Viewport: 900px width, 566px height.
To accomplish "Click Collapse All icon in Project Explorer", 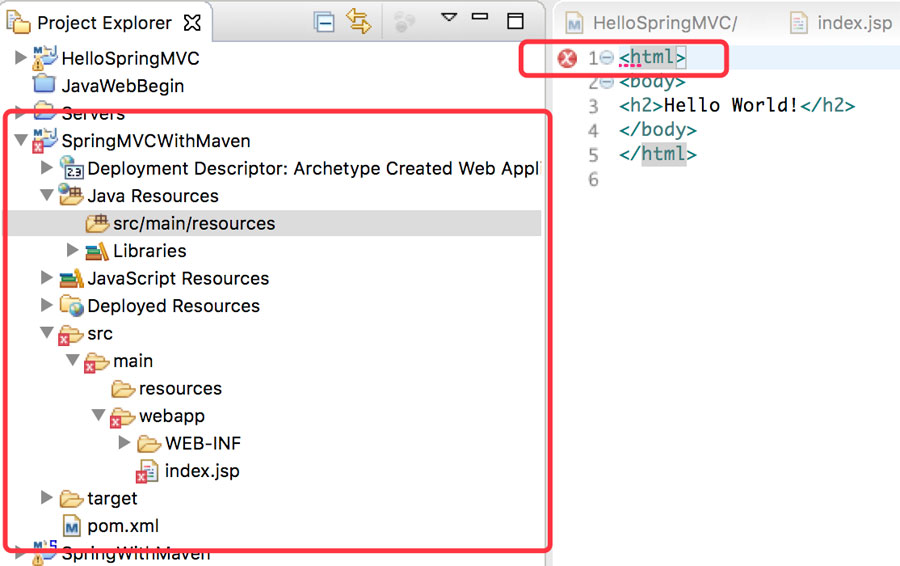I will click(x=324, y=22).
